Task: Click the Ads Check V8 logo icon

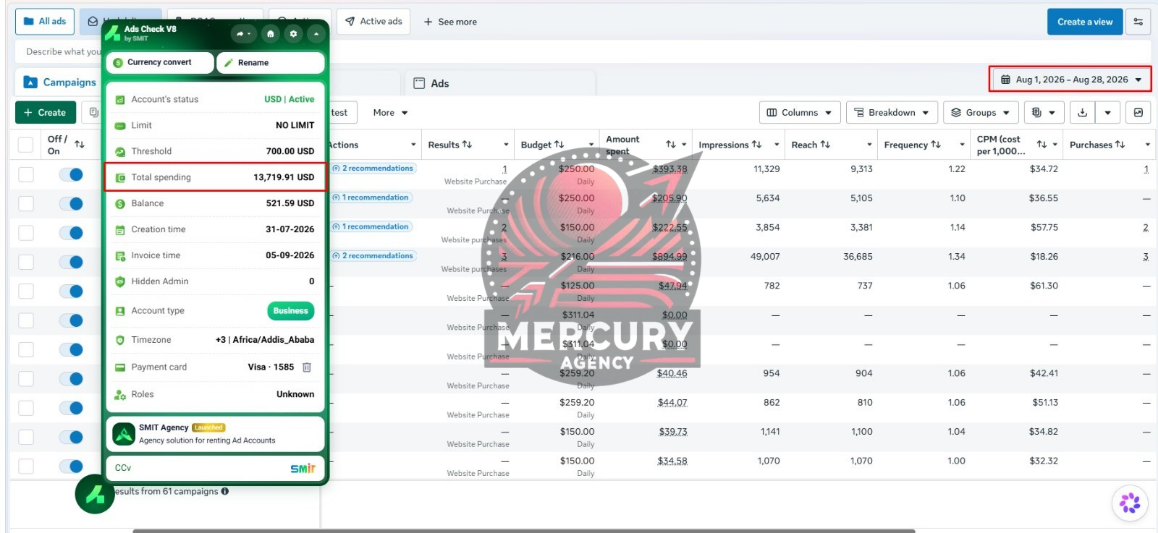Action: 114,33
